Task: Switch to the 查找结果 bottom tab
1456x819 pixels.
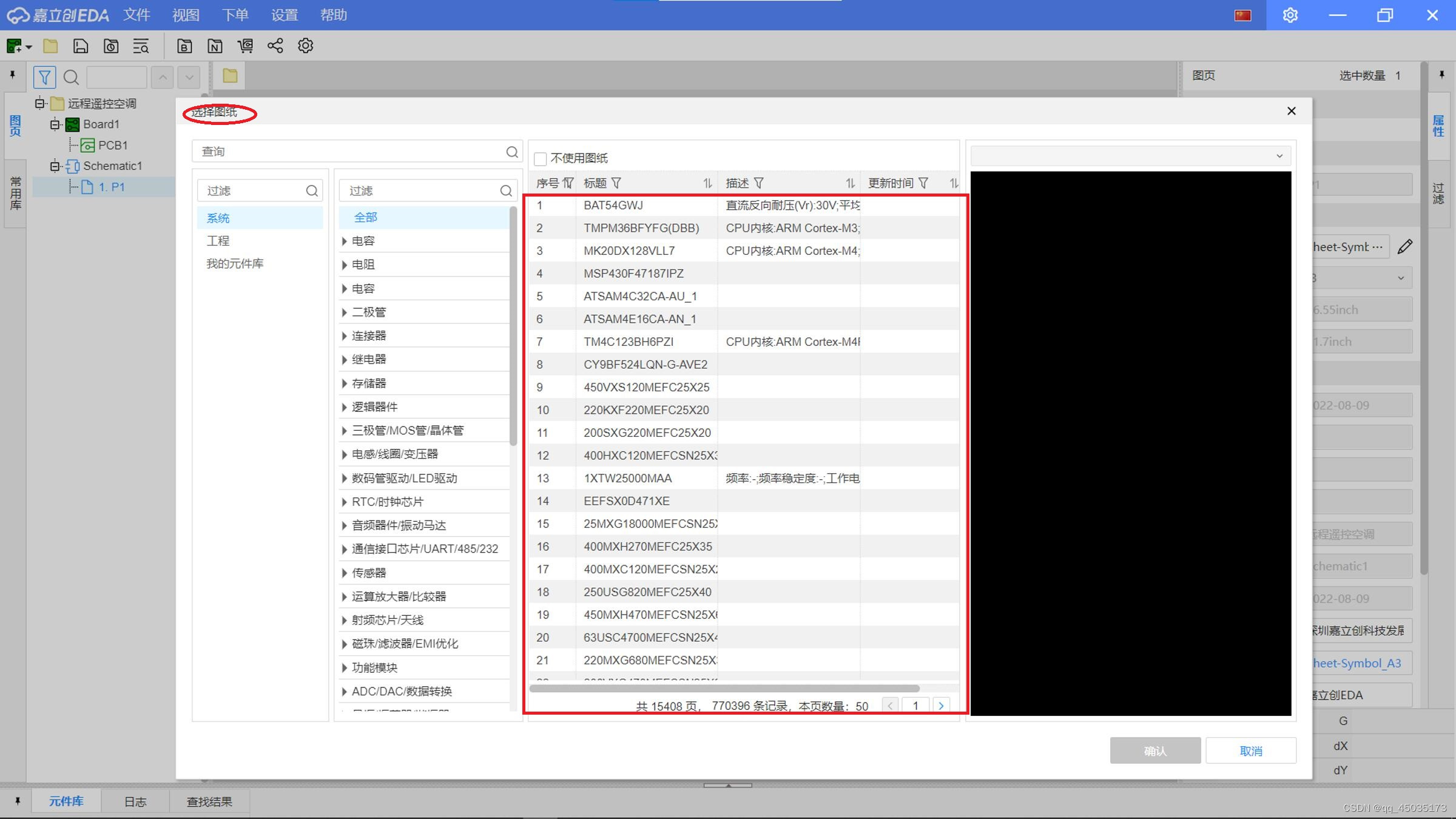Action: coord(209,801)
